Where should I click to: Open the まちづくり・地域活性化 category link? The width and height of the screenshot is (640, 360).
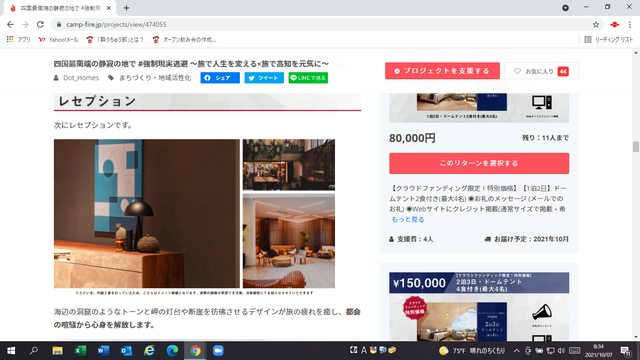pos(155,78)
